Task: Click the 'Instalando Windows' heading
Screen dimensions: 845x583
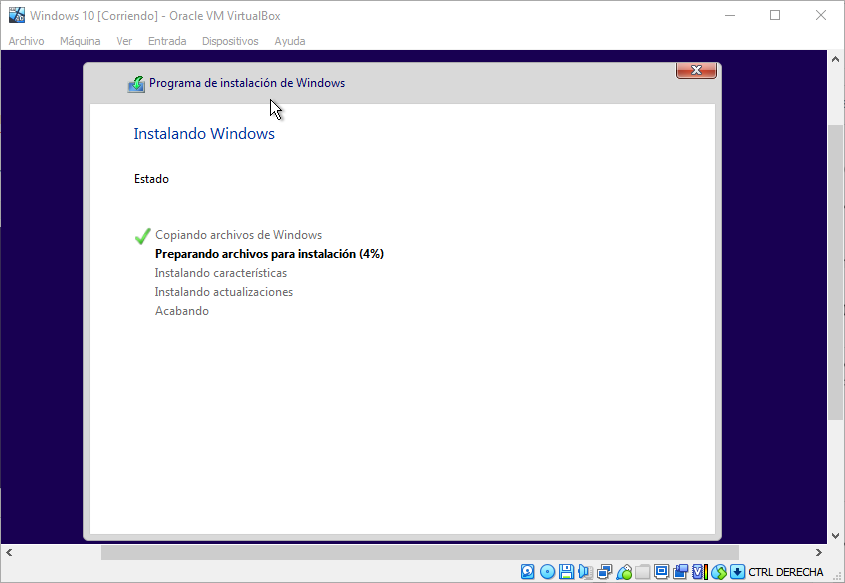Action: pyautogui.click(x=204, y=134)
